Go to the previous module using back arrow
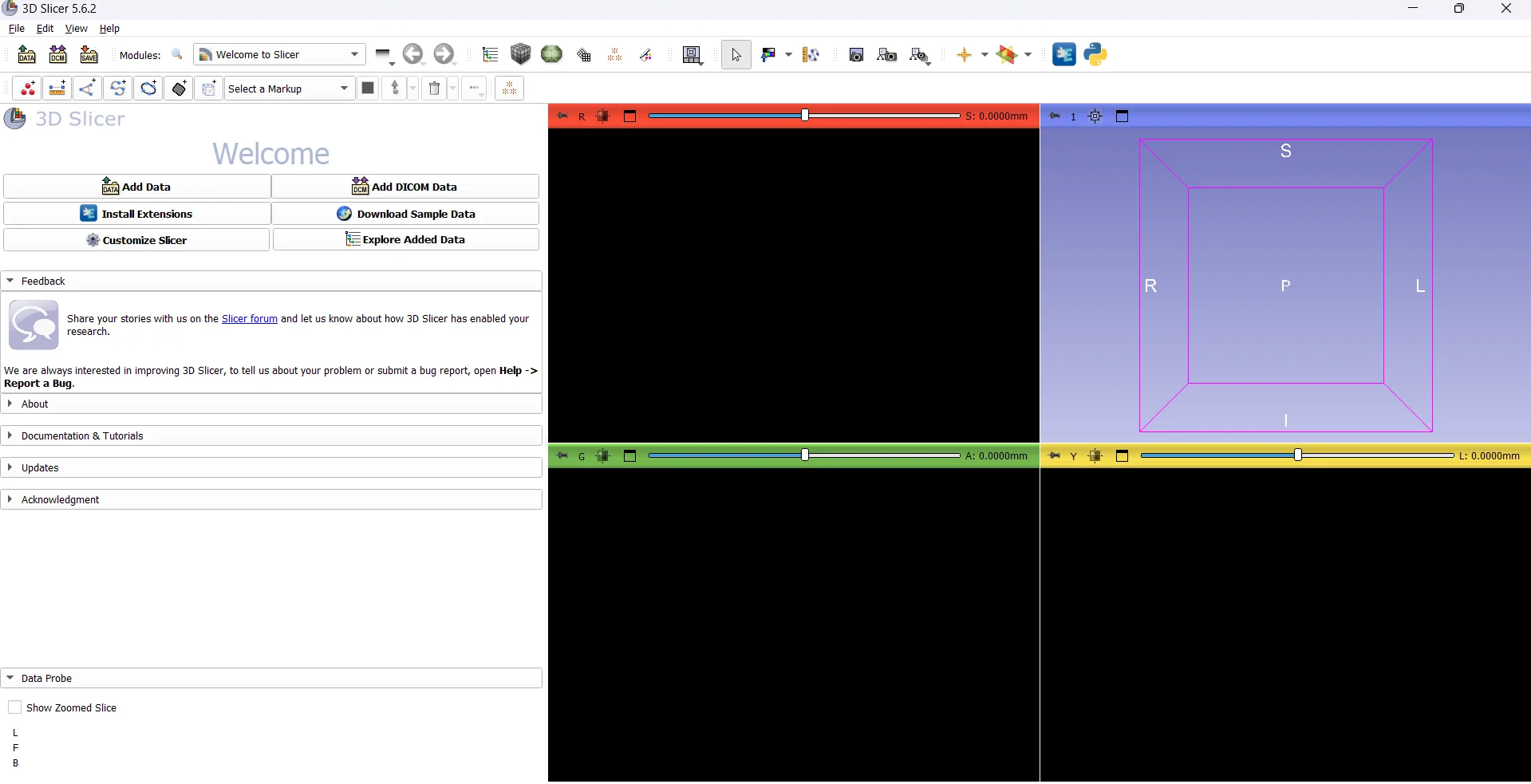 pyautogui.click(x=412, y=54)
